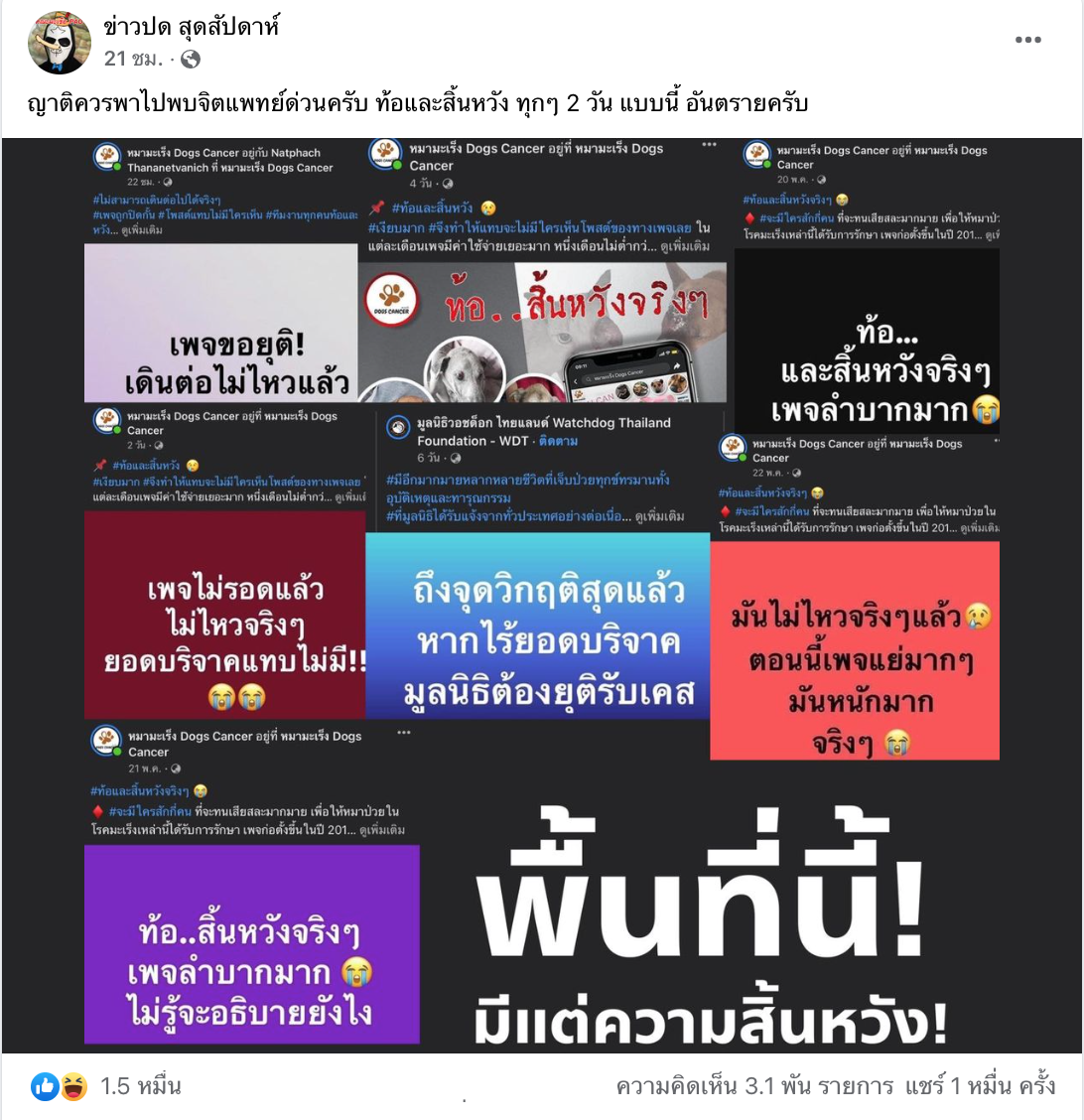This screenshot has width=1084, height=1120.
Task: Click the coral มันไม่ไหวจริงๆแล้ว panel
Action: 855,650
